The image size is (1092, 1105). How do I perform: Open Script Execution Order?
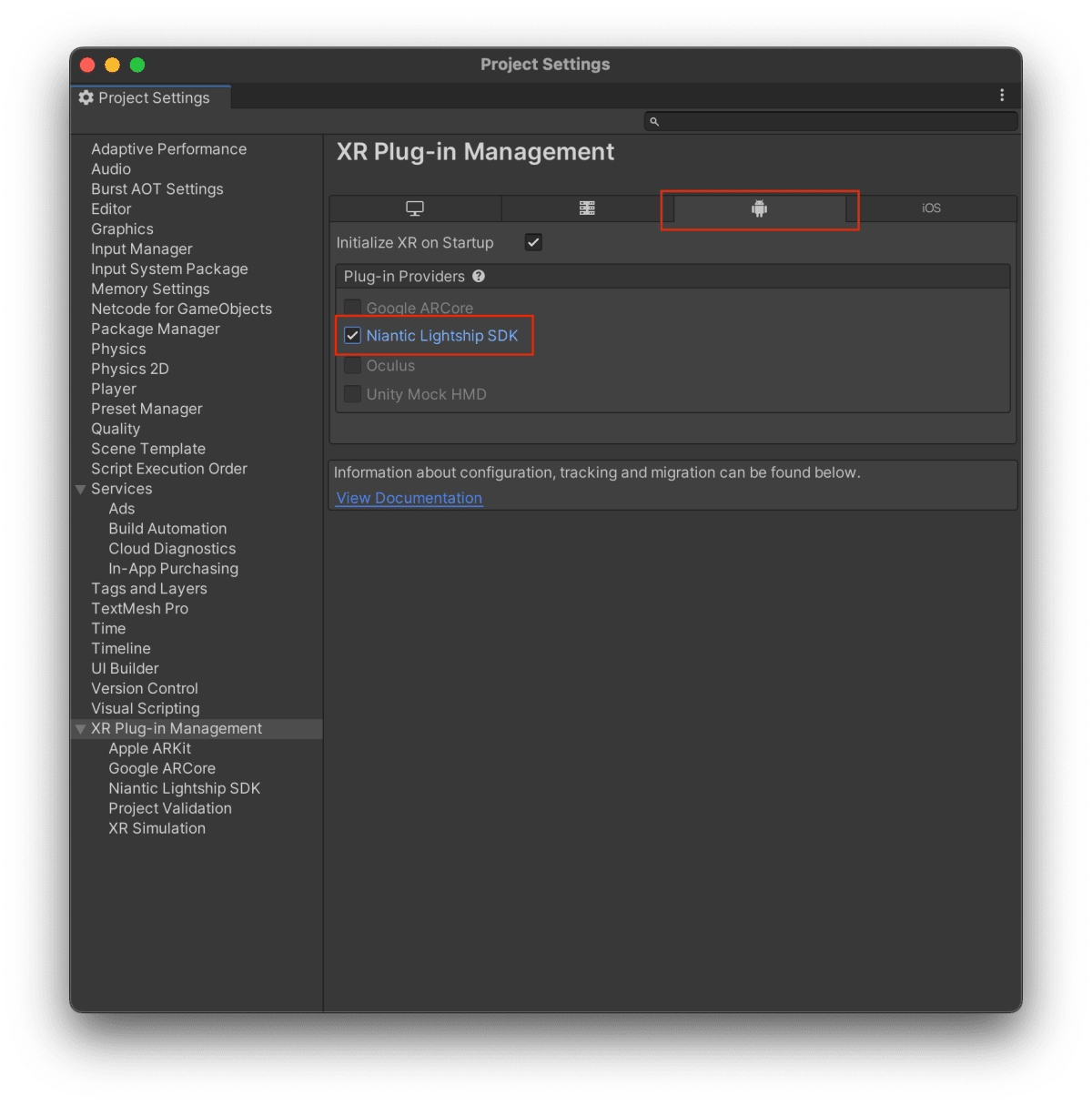tap(169, 470)
